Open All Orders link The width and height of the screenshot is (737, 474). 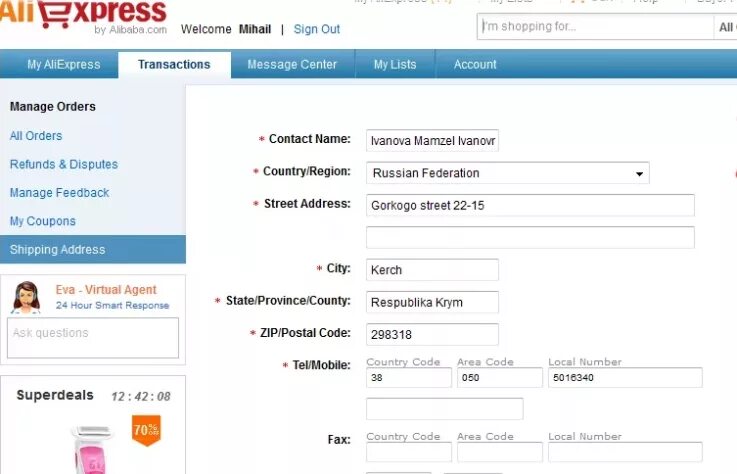36,136
